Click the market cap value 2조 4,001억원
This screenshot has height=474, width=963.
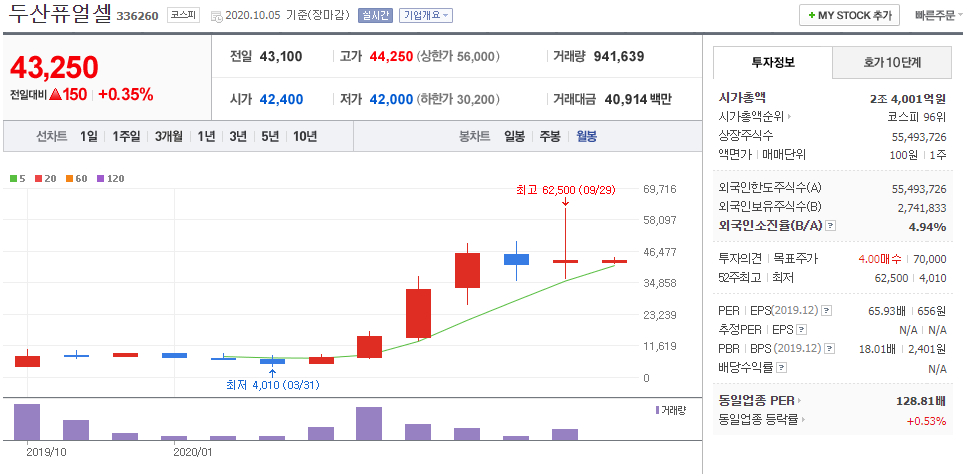pyautogui.click(x=908, y=98)
